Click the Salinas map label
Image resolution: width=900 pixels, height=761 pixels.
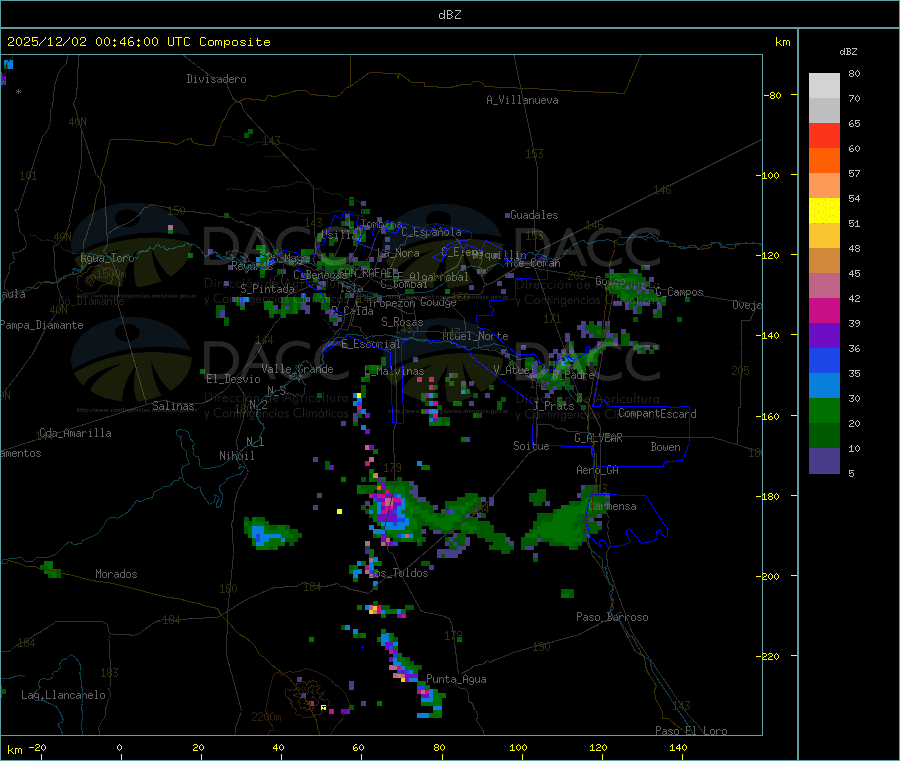[173, 406]
